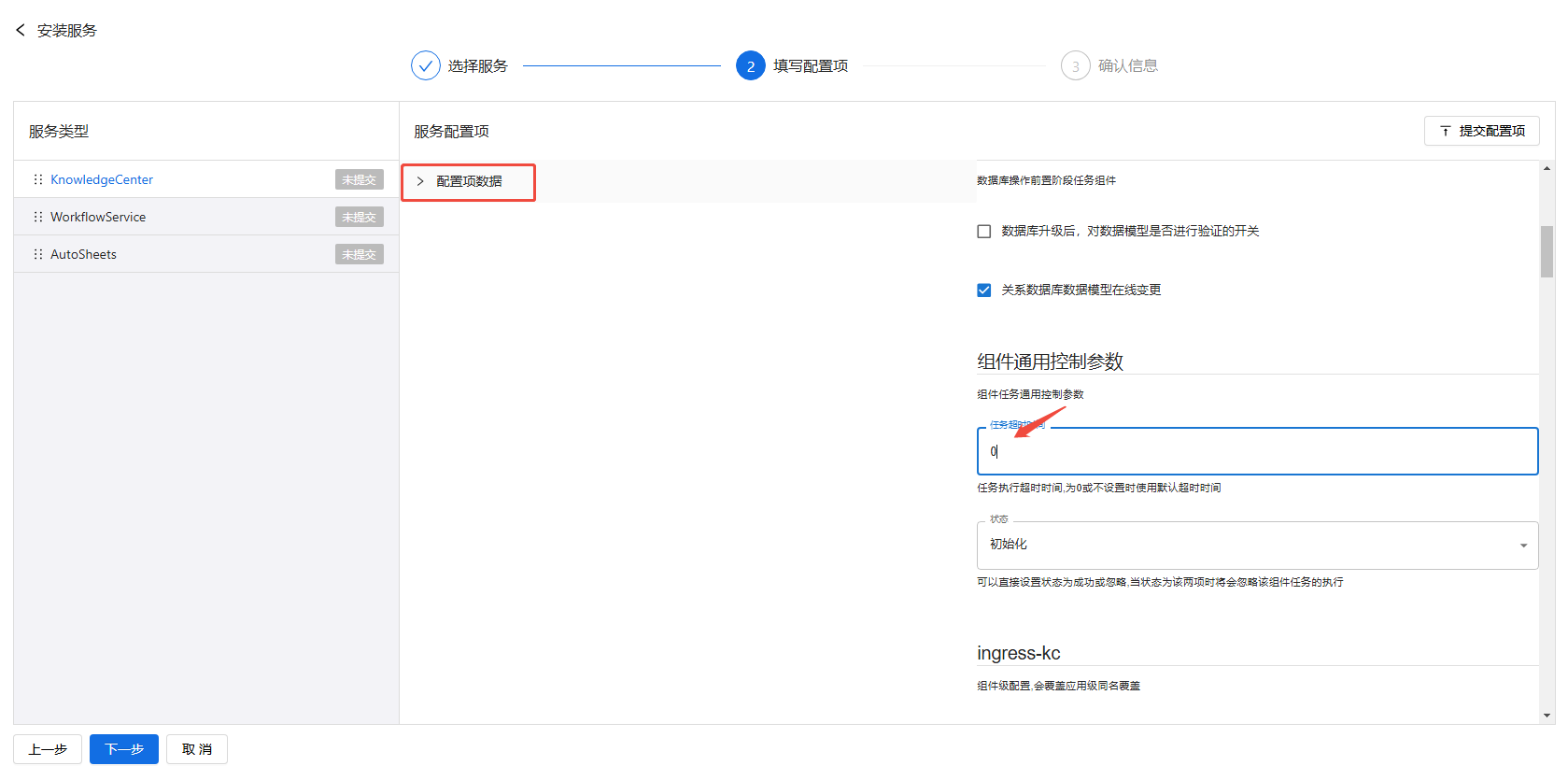Click the 确认信息 step label
The height and width of the screenshot is (780, 1568).
tap(1128, 65)
